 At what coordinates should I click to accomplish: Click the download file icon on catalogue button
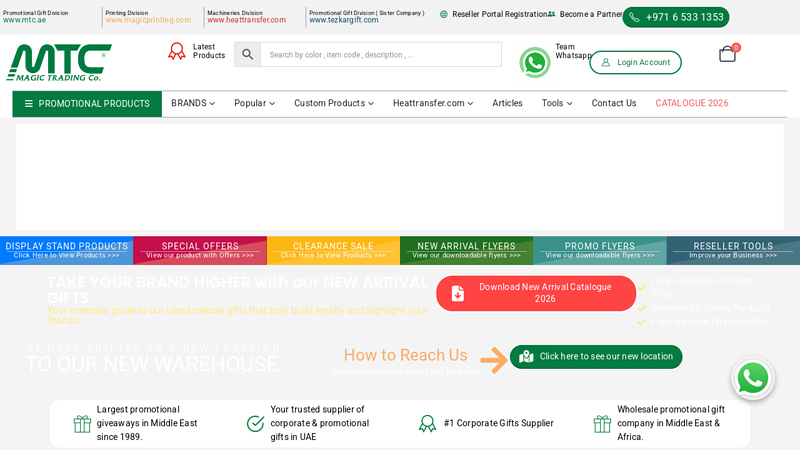point(458,293)
